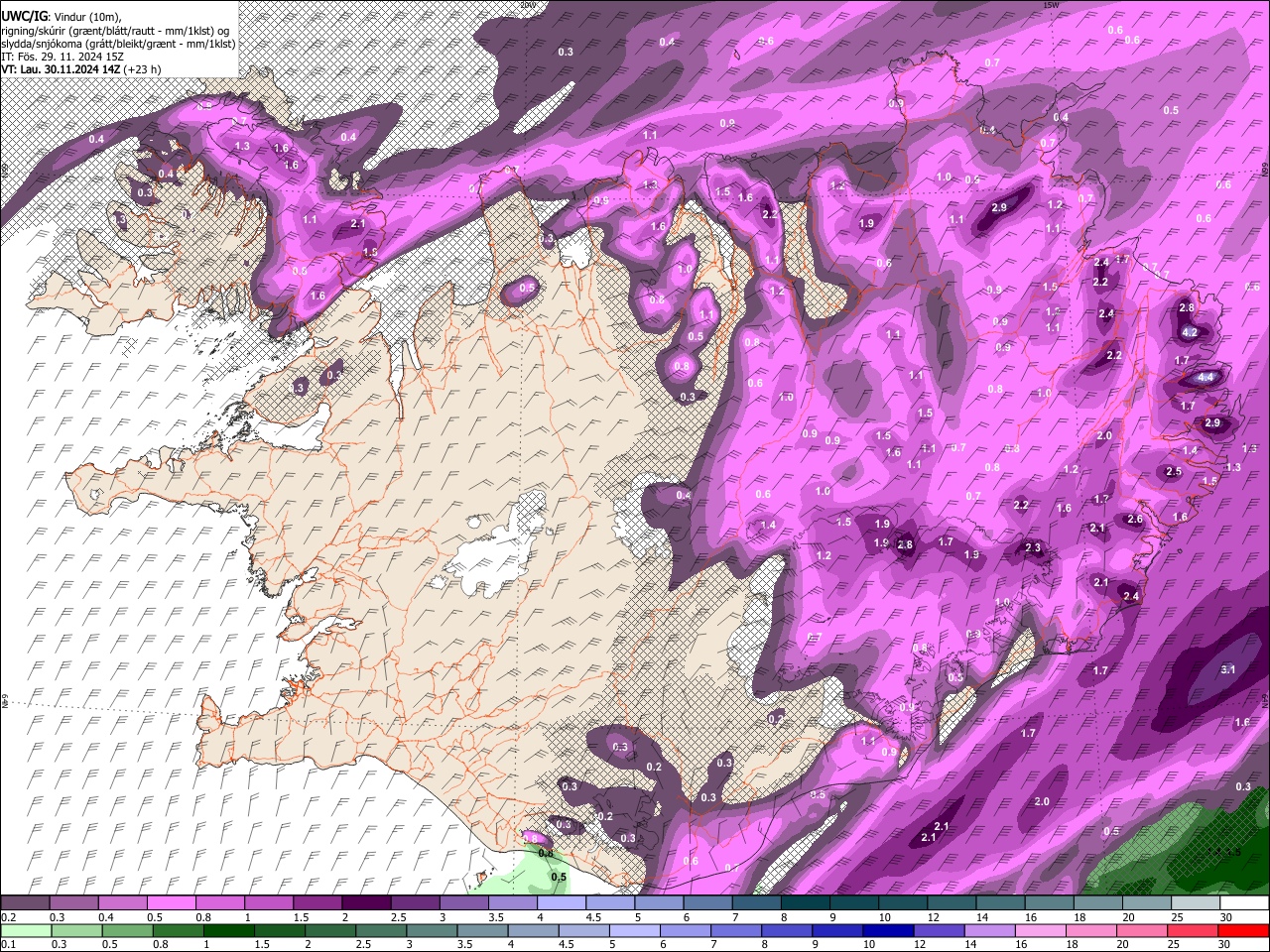Click the 4.4 precipitation value on the map
The image size is (1270, 952).
(x=1206, y=378)
